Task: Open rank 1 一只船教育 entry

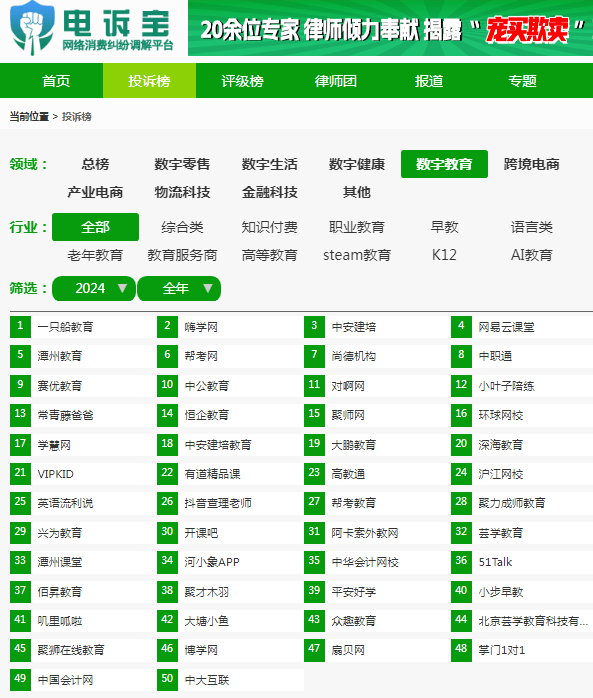Action: pos(65,327)
